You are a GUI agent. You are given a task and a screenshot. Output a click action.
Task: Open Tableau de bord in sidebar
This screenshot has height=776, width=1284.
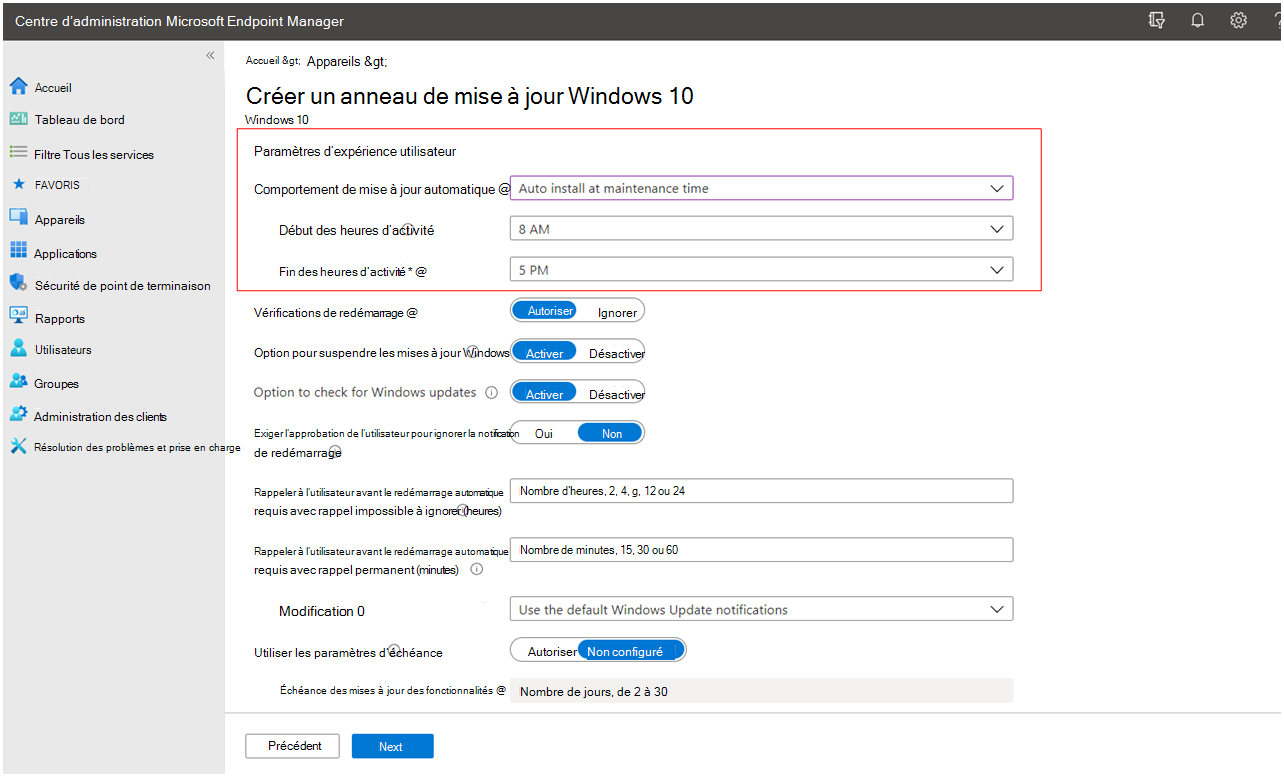[80, 120]
